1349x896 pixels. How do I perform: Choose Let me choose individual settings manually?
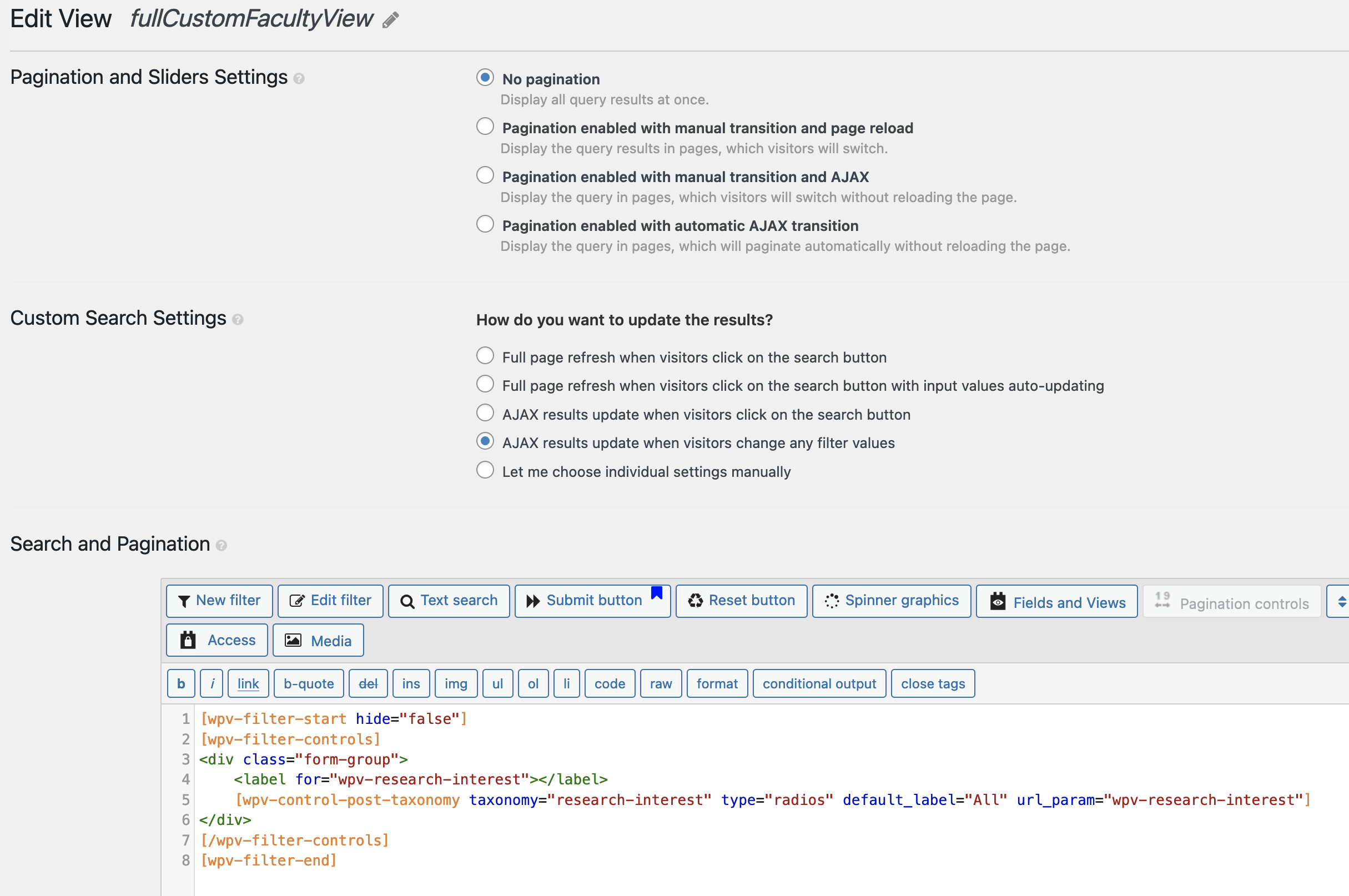(485, 470)
